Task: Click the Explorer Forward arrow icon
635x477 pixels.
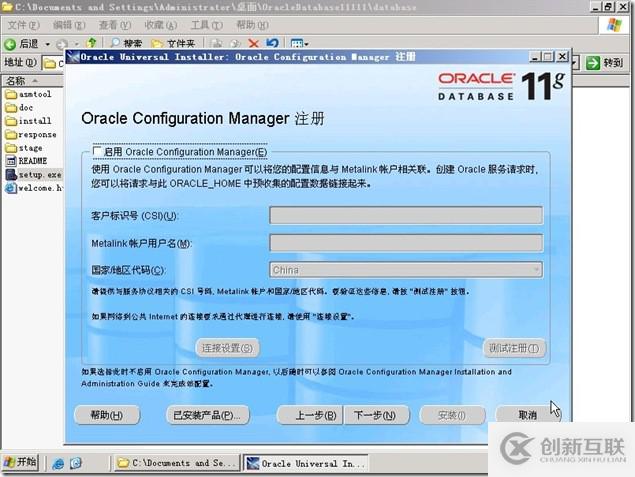Action: click(x=62, y=44)
